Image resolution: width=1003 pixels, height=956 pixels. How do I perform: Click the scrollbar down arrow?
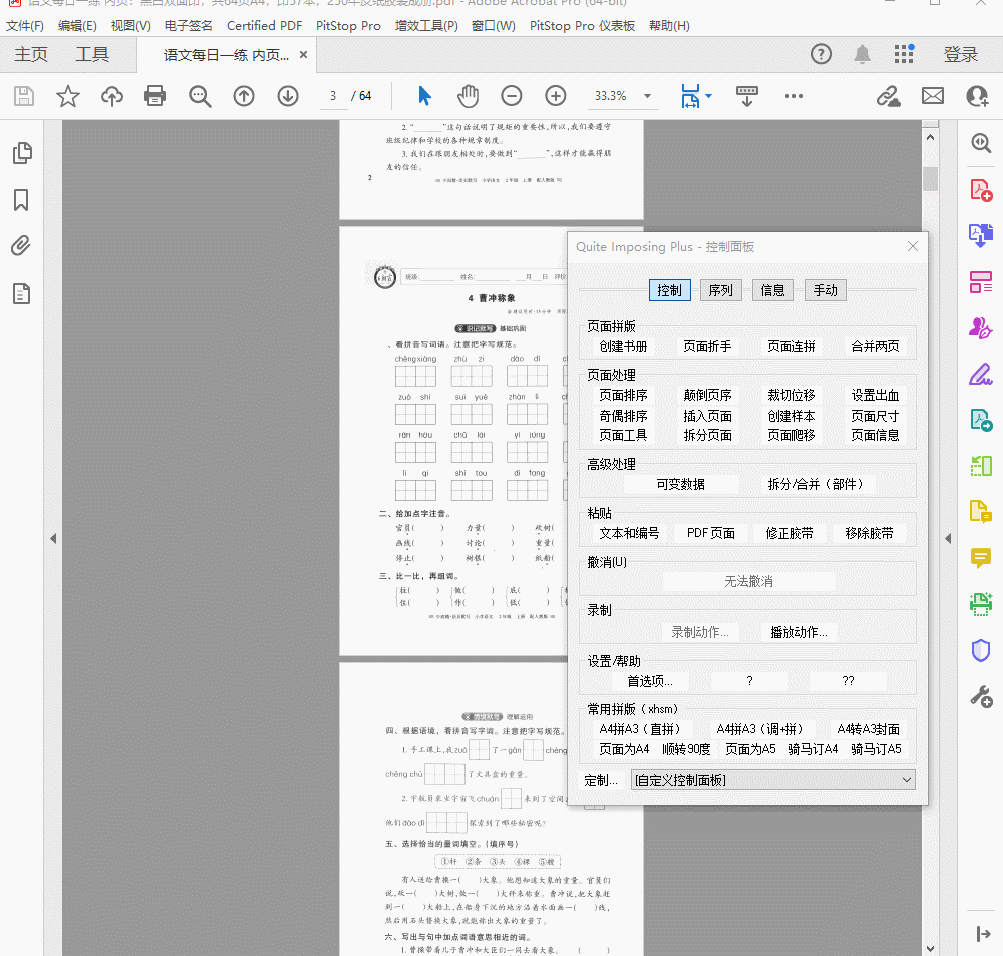click(x=930, y=948)
